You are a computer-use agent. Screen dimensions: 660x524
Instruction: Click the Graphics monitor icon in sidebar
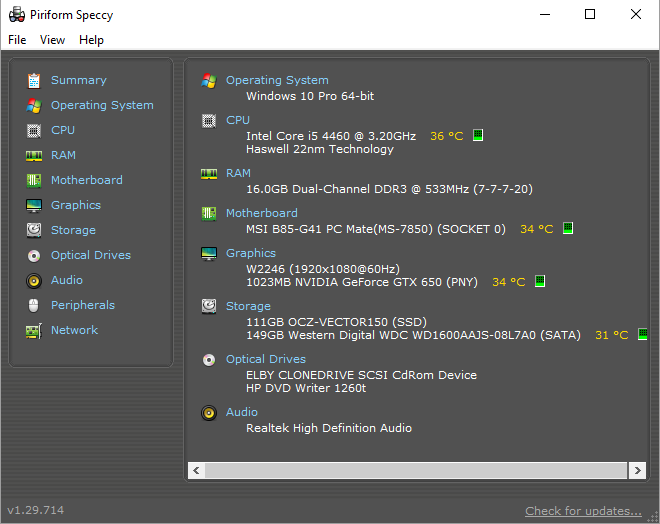pyautogui.click(x=34, y=205)
